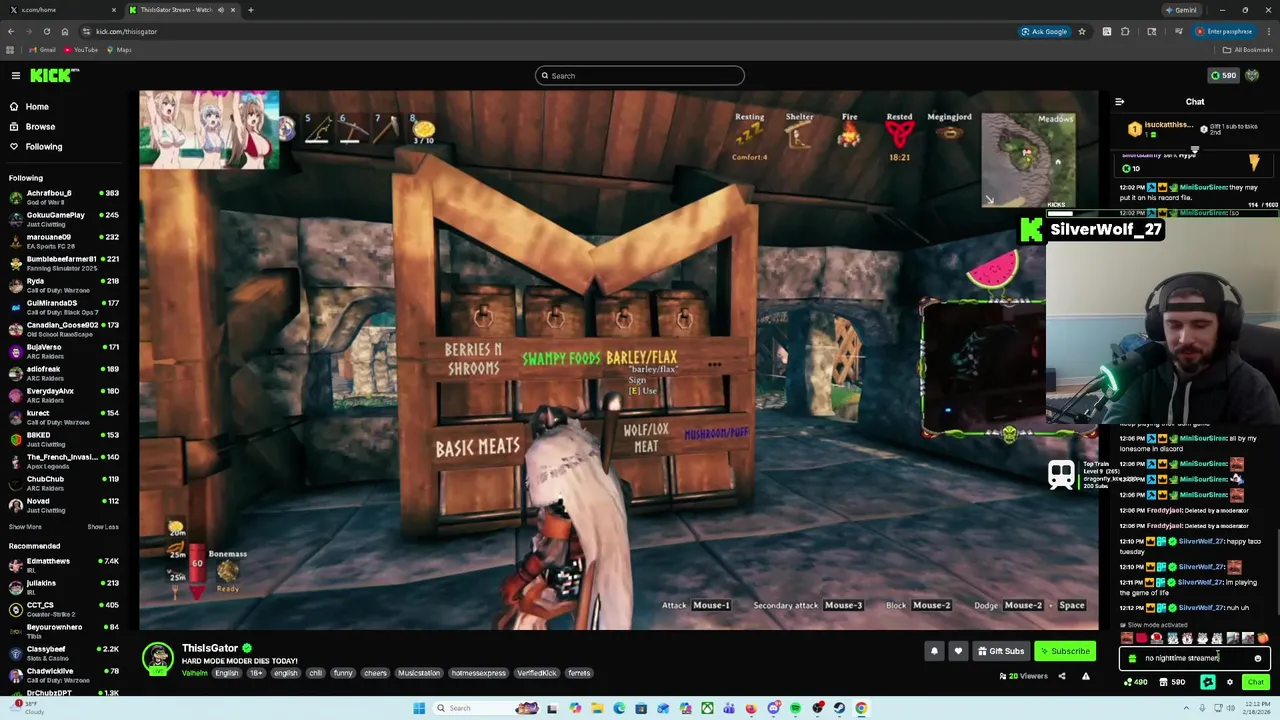Open the Achrafbou_6 channel

point(64,197)
